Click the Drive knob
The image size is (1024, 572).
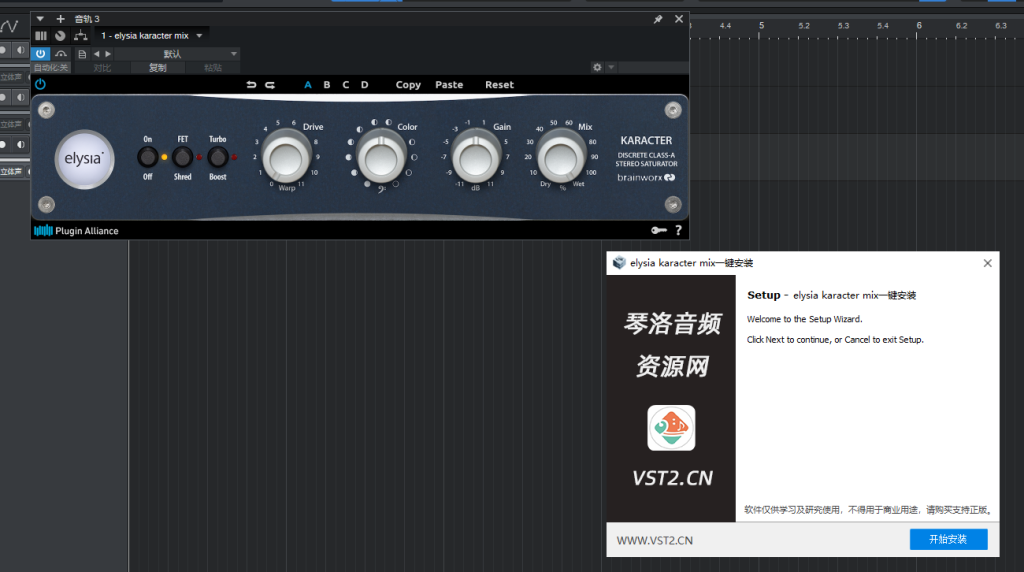coord(286,157)
